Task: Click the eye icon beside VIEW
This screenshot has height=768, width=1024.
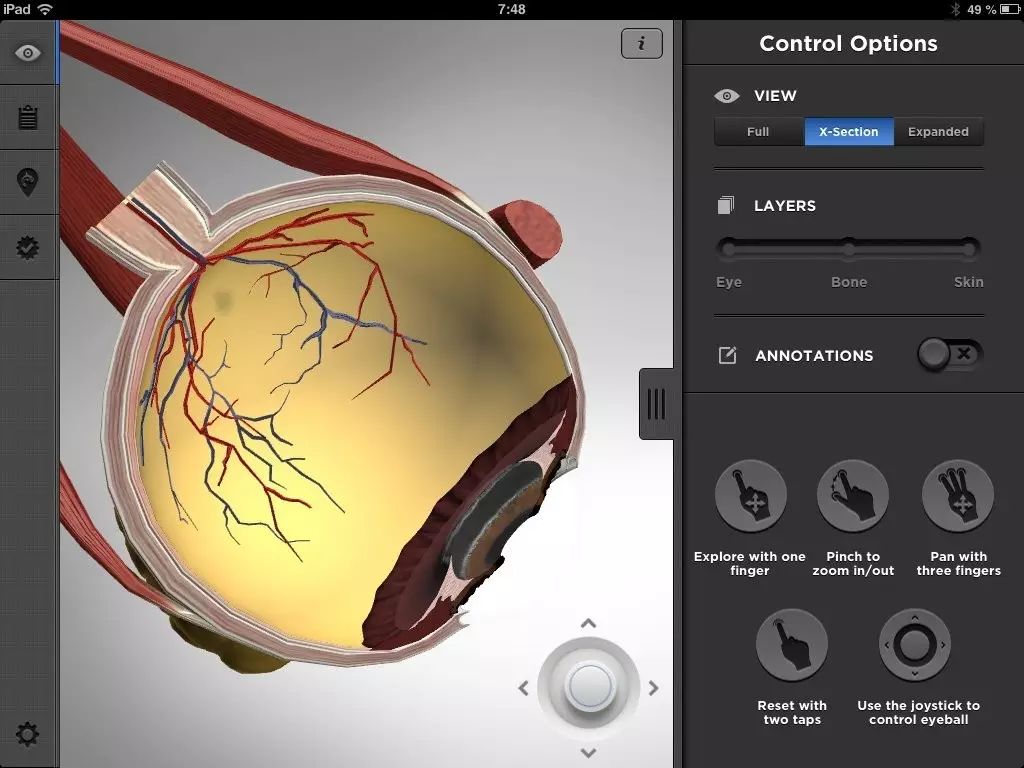Action: point(726,96)
